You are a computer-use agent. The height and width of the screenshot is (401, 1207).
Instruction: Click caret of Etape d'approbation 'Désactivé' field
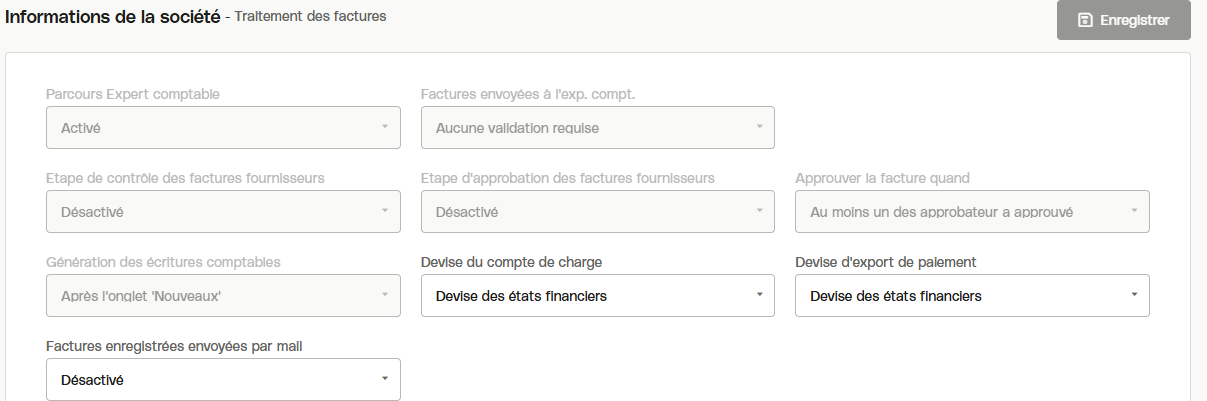click(759, 212)
